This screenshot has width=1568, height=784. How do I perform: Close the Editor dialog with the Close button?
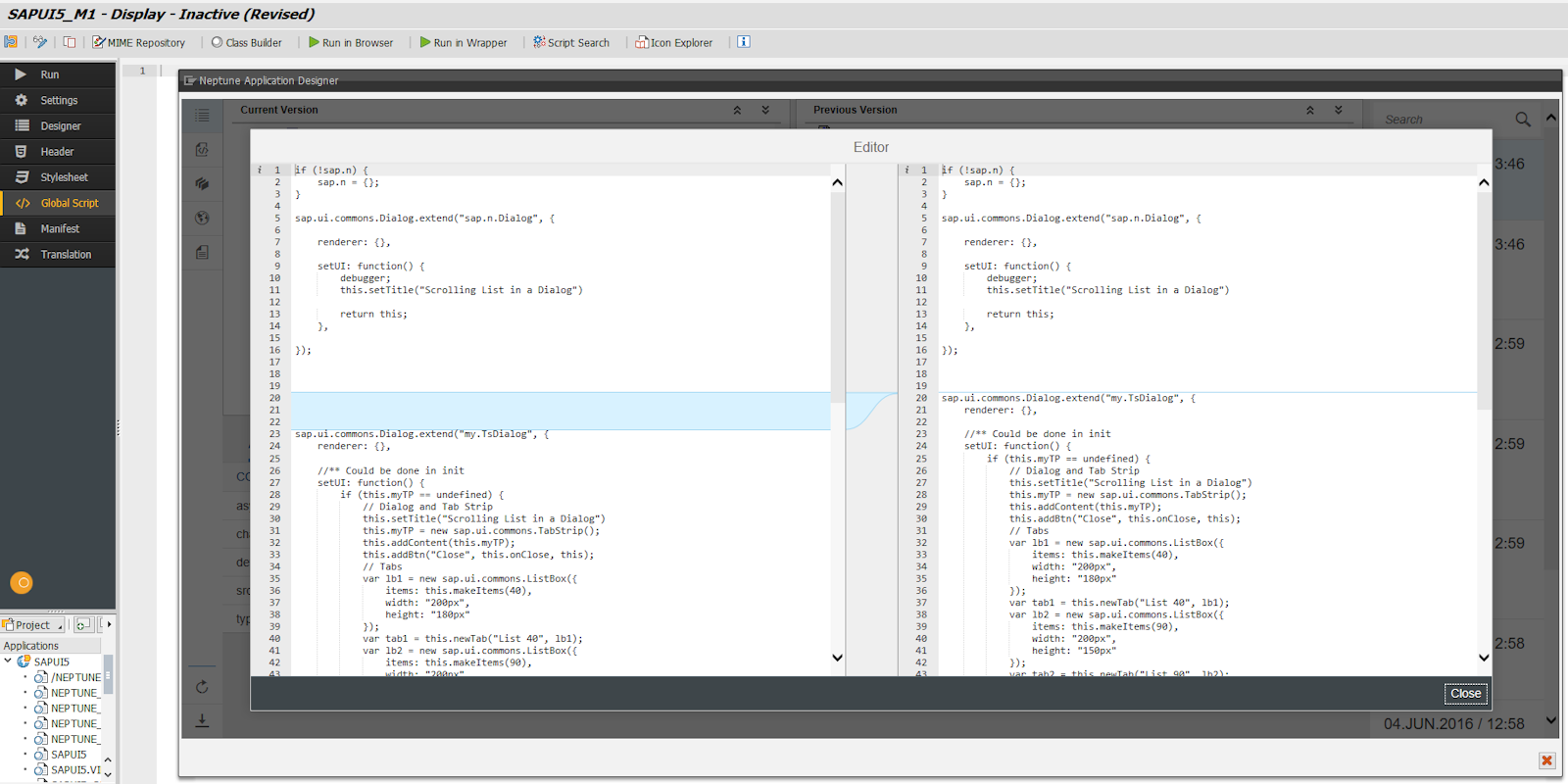point(1466,693)
